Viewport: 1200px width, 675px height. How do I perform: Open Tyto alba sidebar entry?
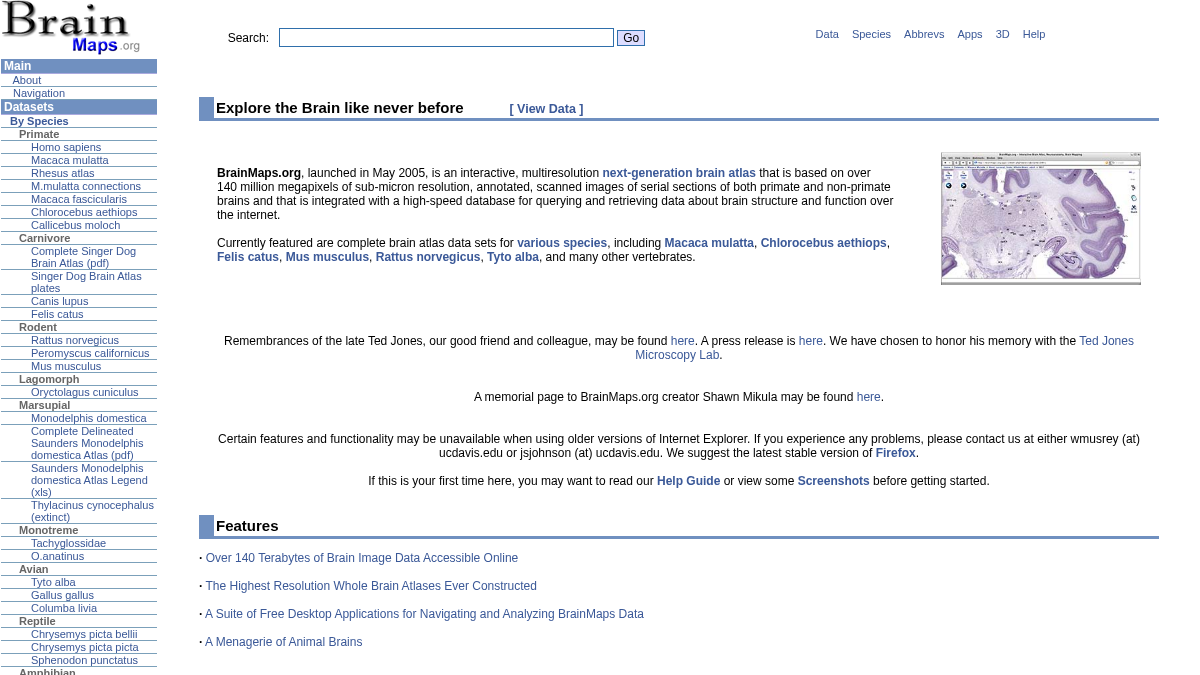coord(53,582)
